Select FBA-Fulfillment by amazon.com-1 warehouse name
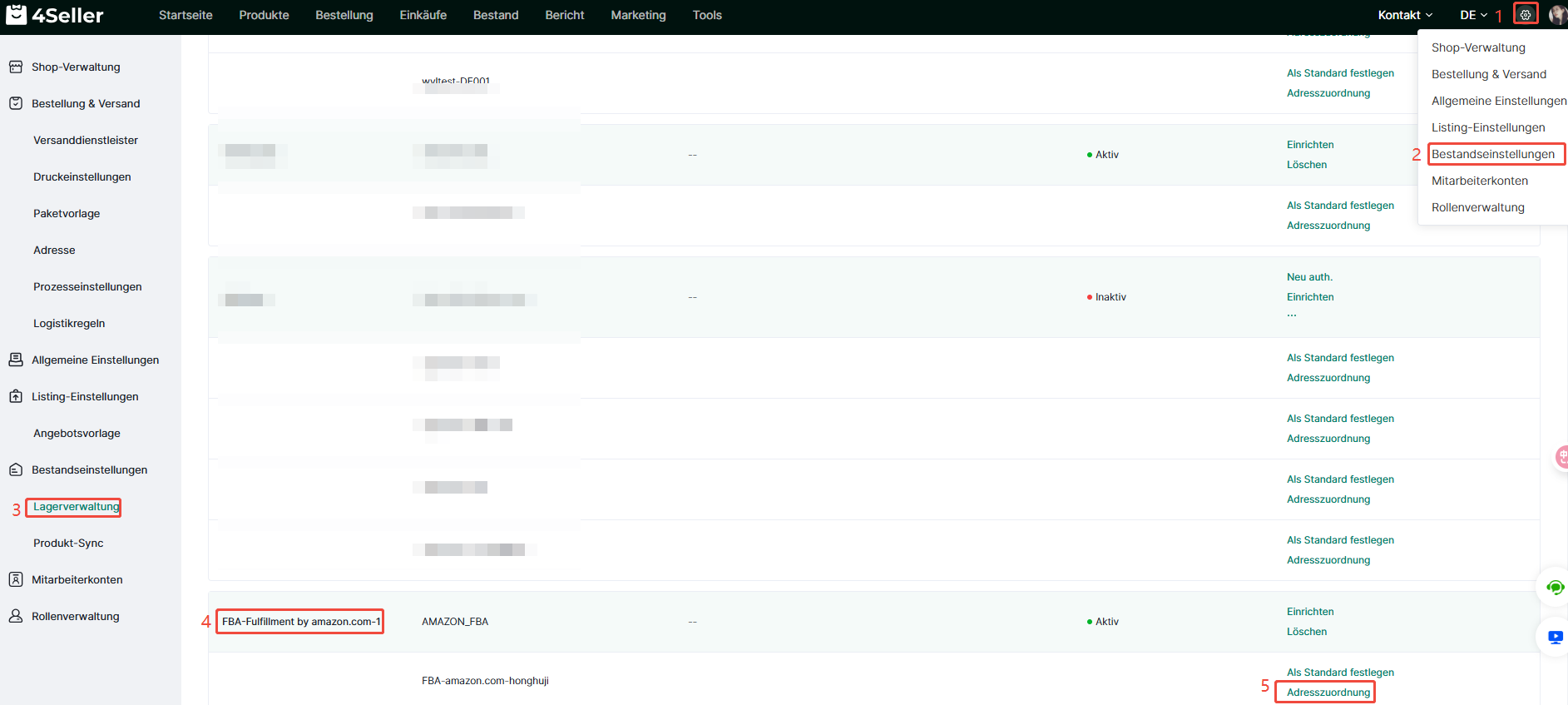The height and width of the screenshot is (705, 1568). pyautogui.click(x=301, y=622)
